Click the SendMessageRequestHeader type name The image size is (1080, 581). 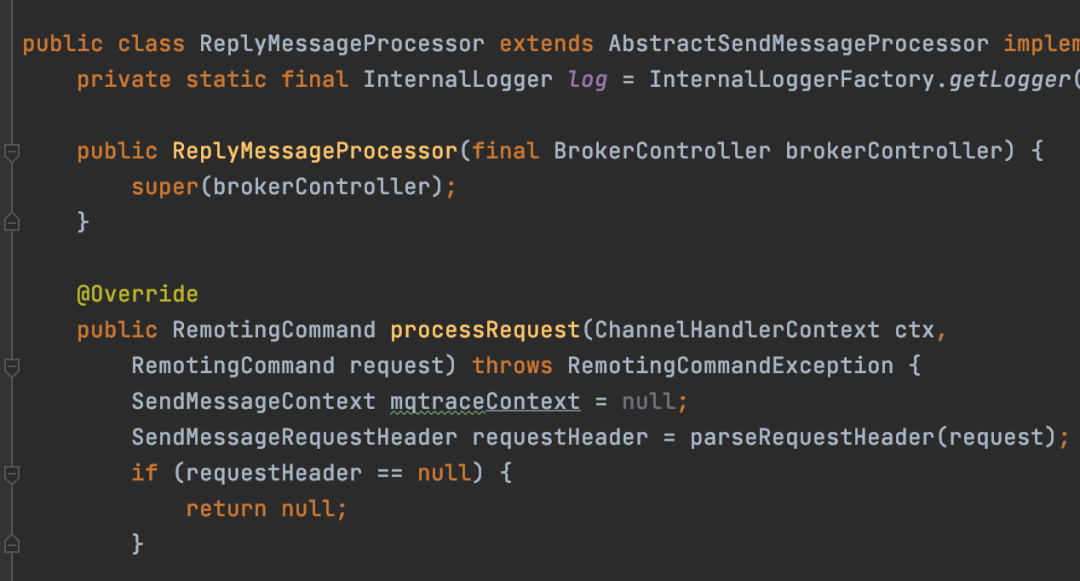coord(294,437)
